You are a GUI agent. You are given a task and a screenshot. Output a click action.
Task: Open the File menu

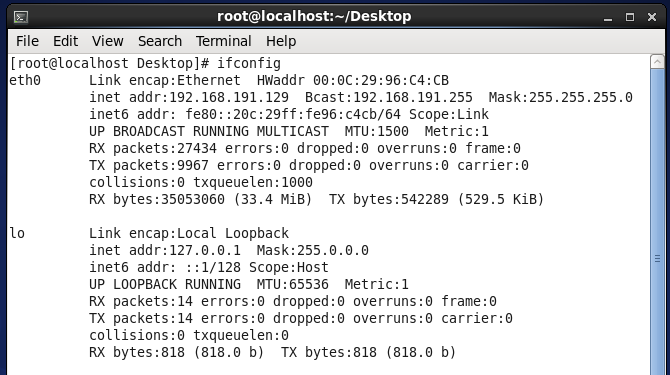[27, 41]
